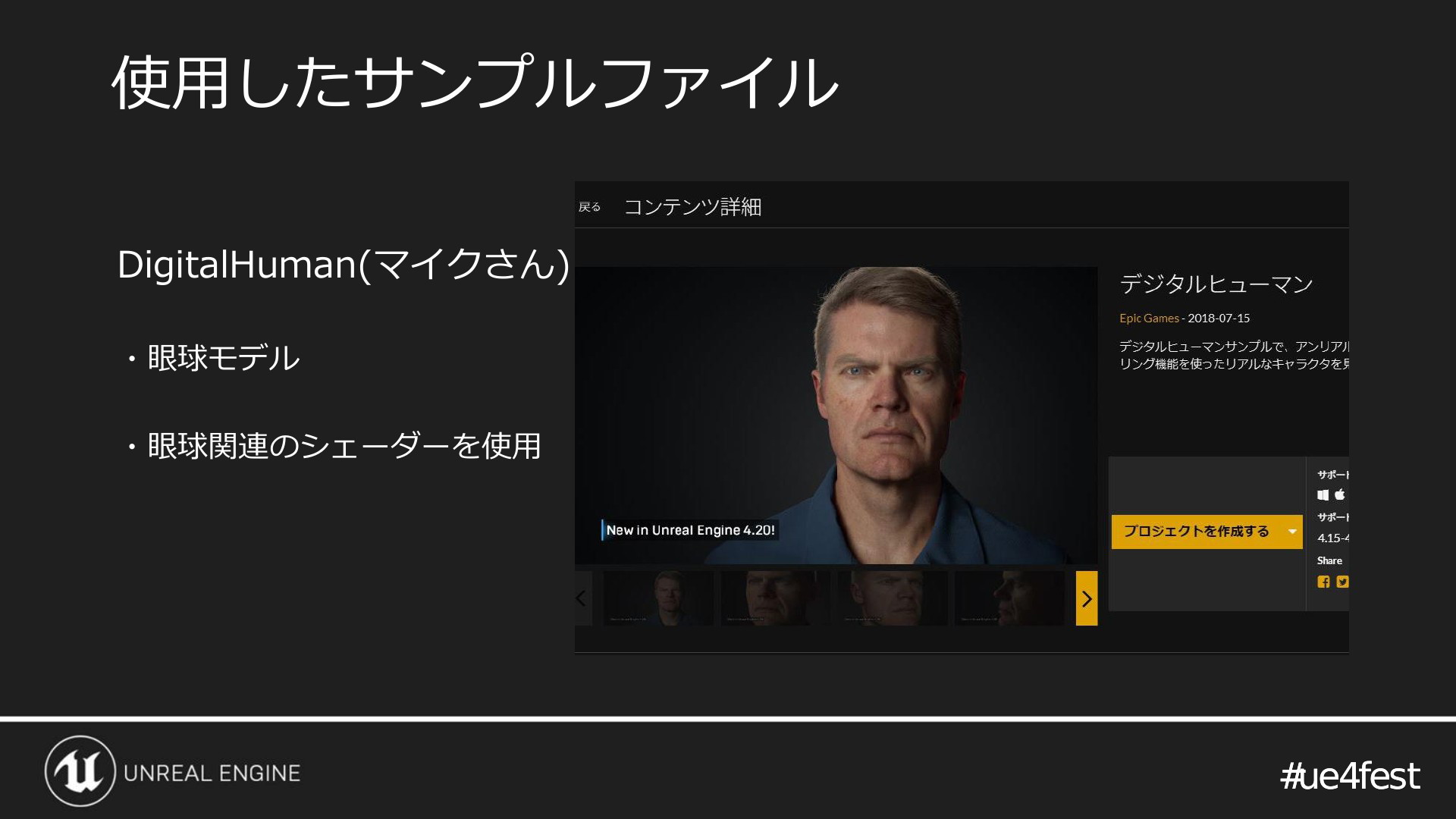The image size is (1456, 819).
Task: Select the first preview thumbnail
Action: [657, 598]
